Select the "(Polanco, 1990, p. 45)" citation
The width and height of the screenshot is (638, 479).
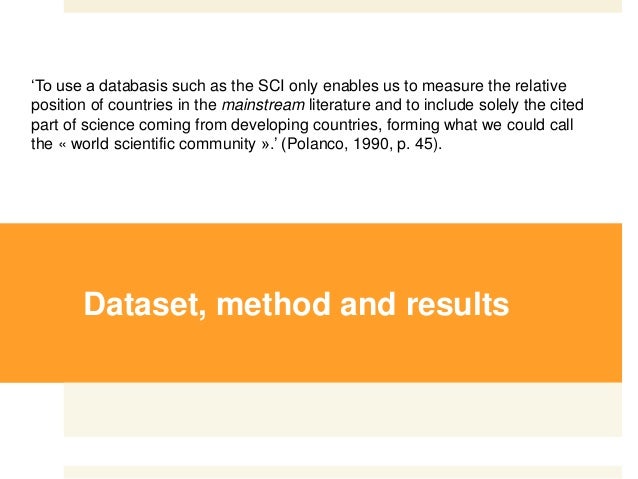[x=360, y=144]
